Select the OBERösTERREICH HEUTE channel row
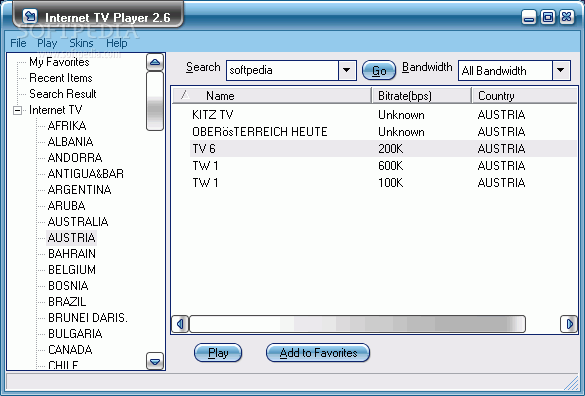The height and width of the screenshot is (396, 585). point(374,132)
